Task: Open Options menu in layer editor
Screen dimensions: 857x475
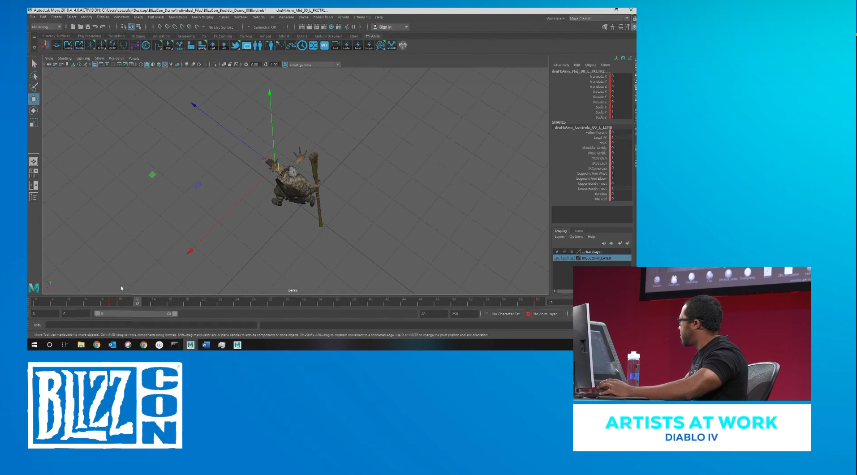Action: tap(576, 237)
